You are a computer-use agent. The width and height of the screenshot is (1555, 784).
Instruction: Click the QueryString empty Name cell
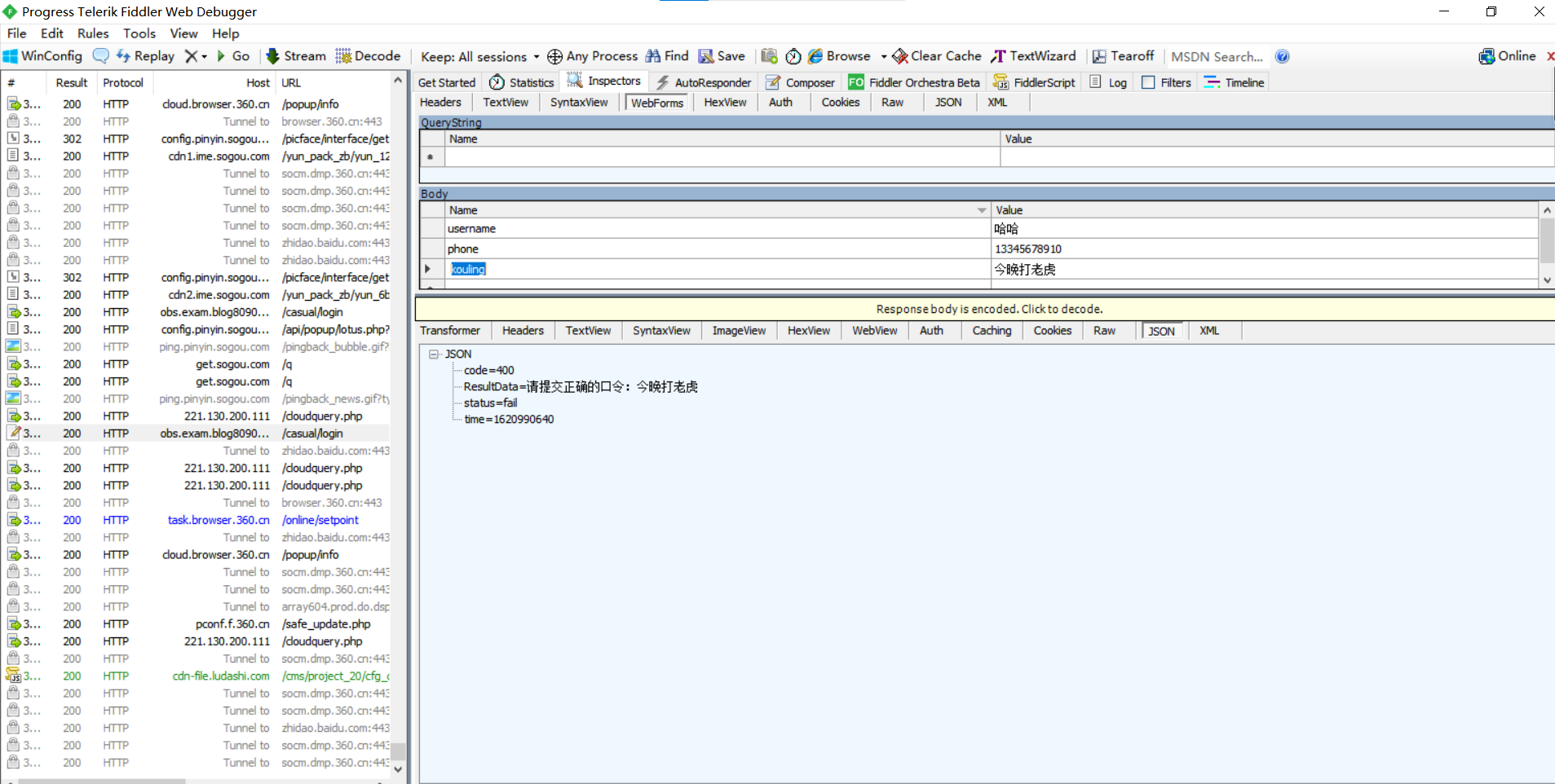click(722, 156)
